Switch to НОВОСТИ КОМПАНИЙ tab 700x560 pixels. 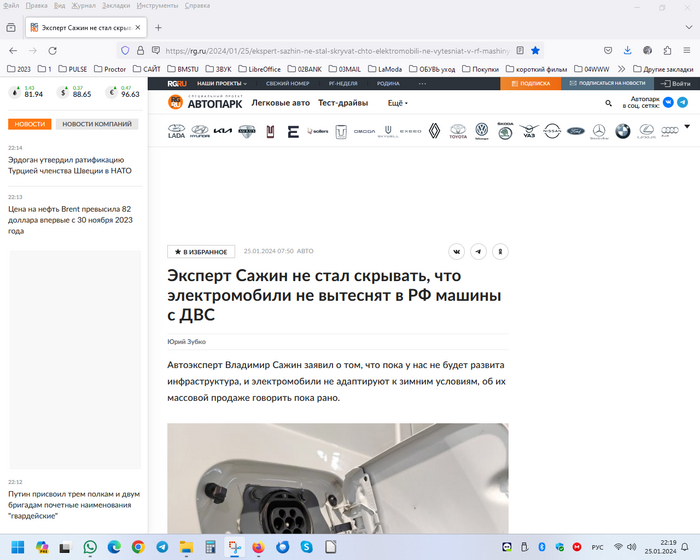(x=97, y=124)
